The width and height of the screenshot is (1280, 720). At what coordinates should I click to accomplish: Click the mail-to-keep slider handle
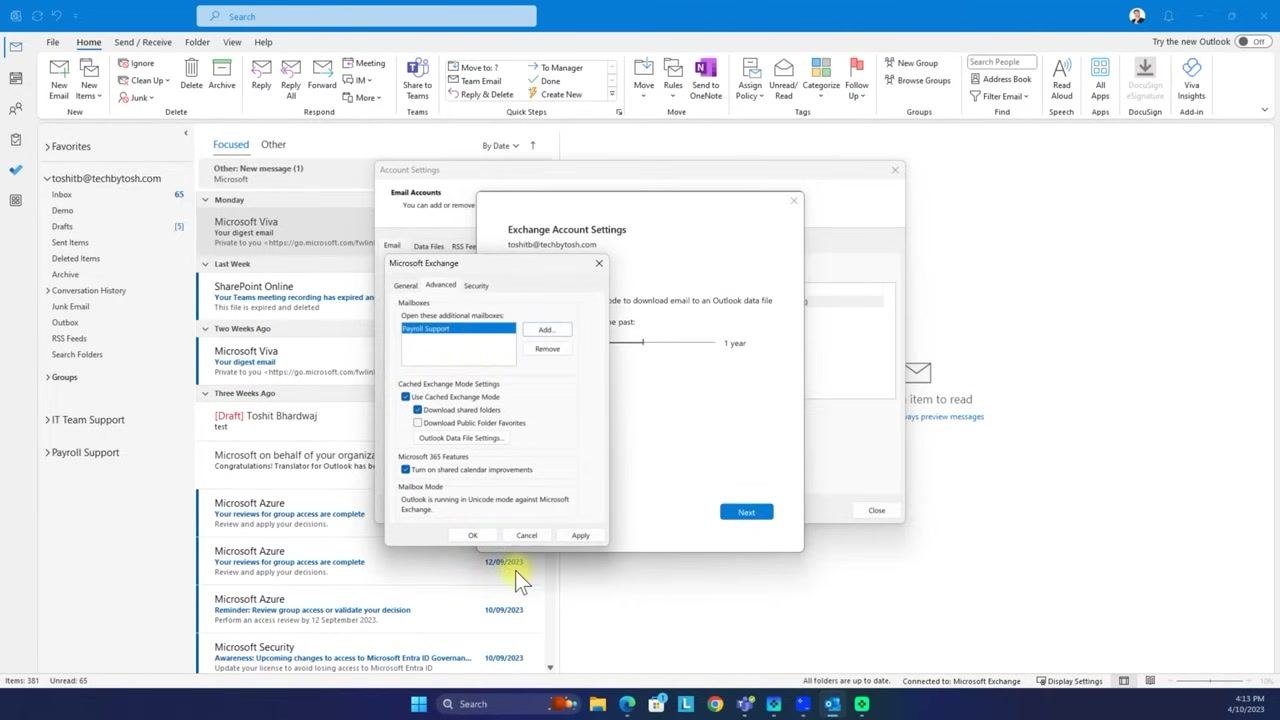643,343
